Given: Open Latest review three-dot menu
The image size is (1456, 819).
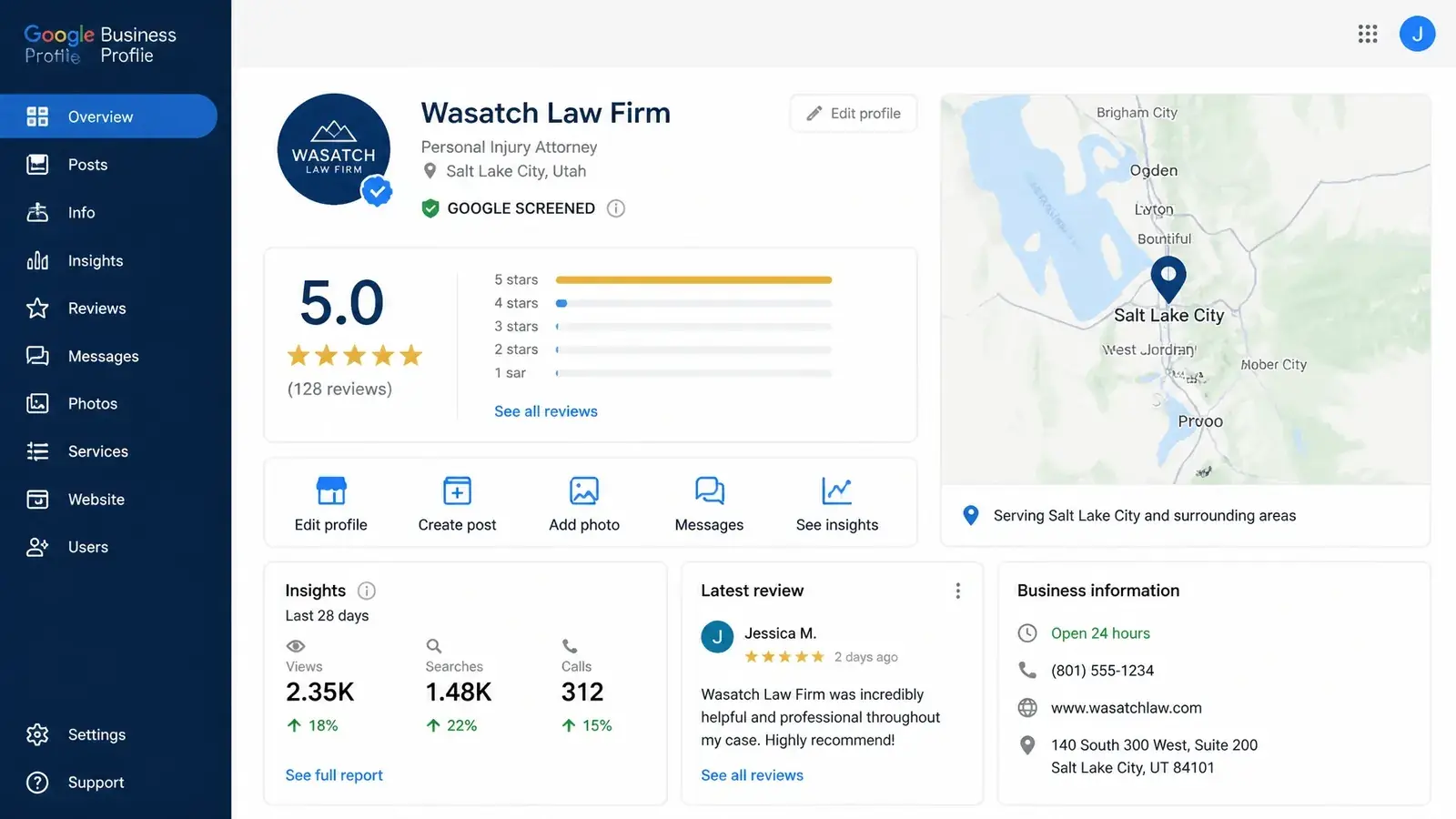Looking at the screenshot, I should (x=957, y=591).
